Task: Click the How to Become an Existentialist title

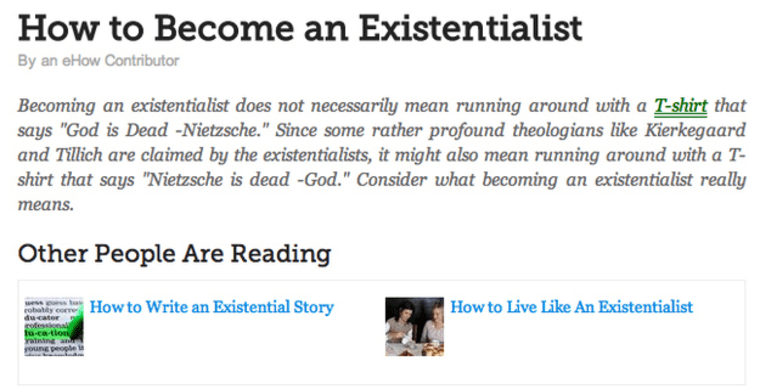Action: coord(300,28)
